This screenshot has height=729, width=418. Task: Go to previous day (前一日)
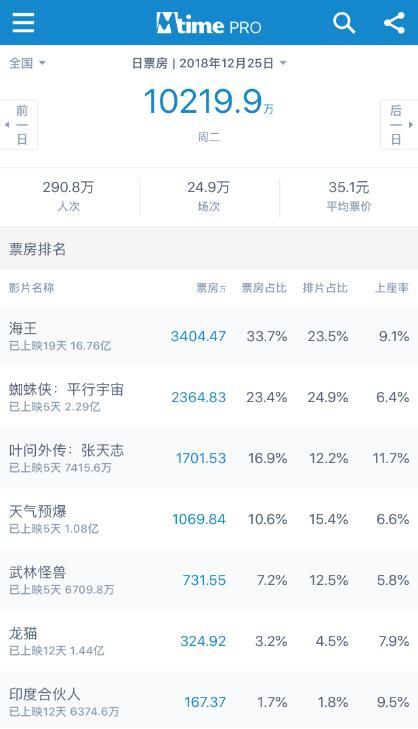(19, 125)
